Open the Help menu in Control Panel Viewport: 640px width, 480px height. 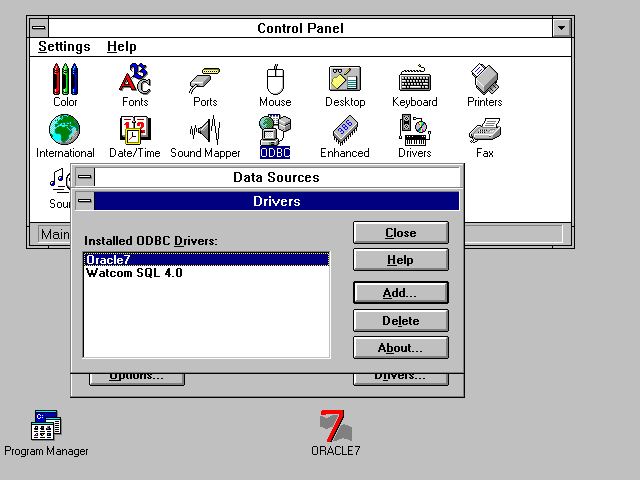(121, 47)
